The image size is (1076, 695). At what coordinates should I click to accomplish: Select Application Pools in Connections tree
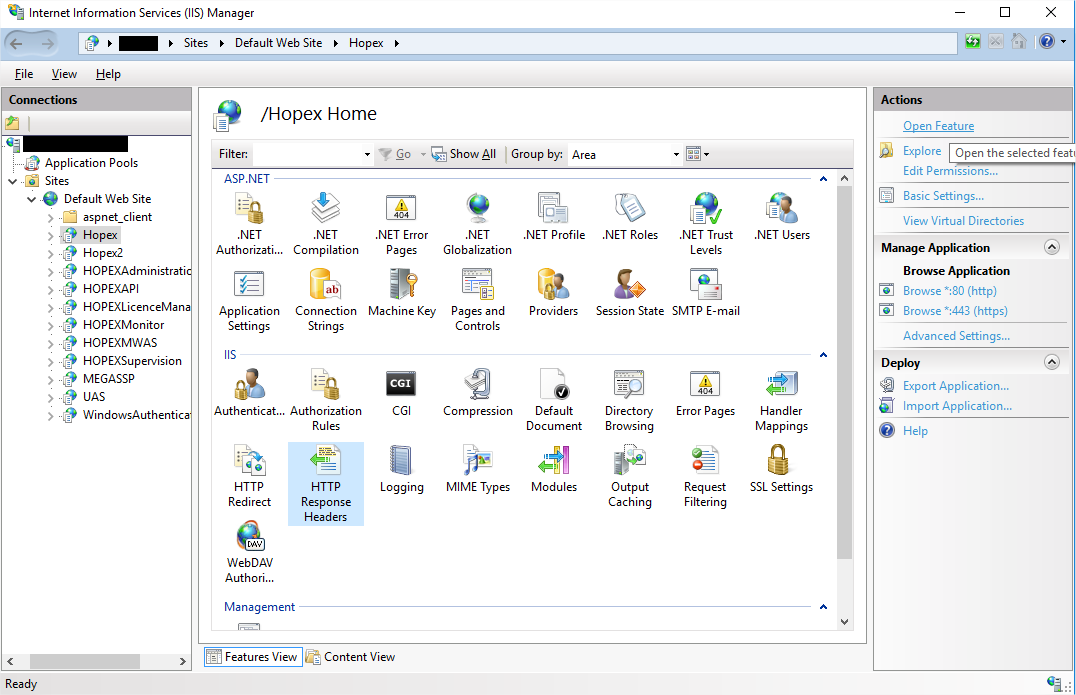click(91, 163)
